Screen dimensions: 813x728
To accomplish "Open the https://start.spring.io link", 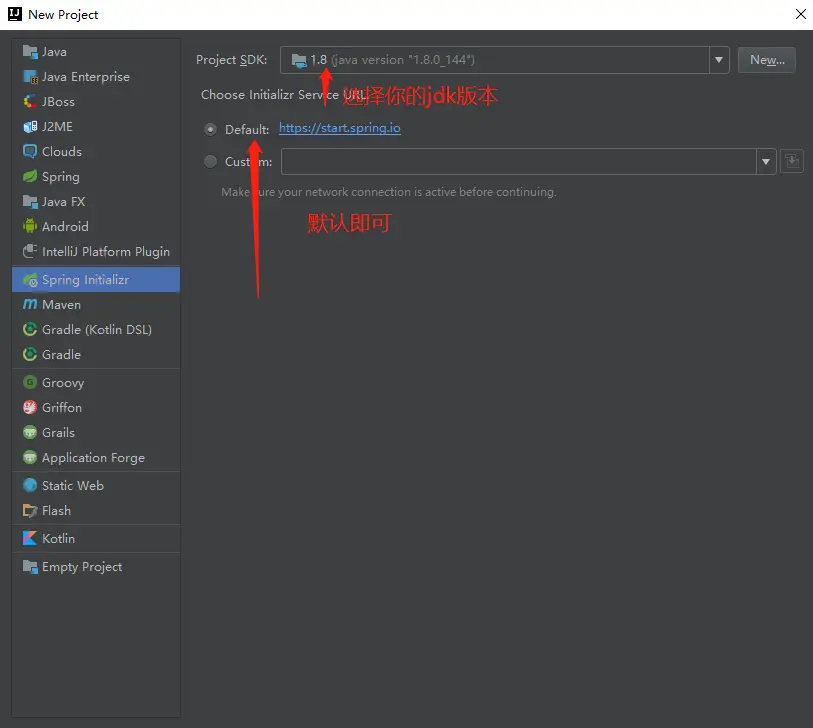I will click(340, 128).
